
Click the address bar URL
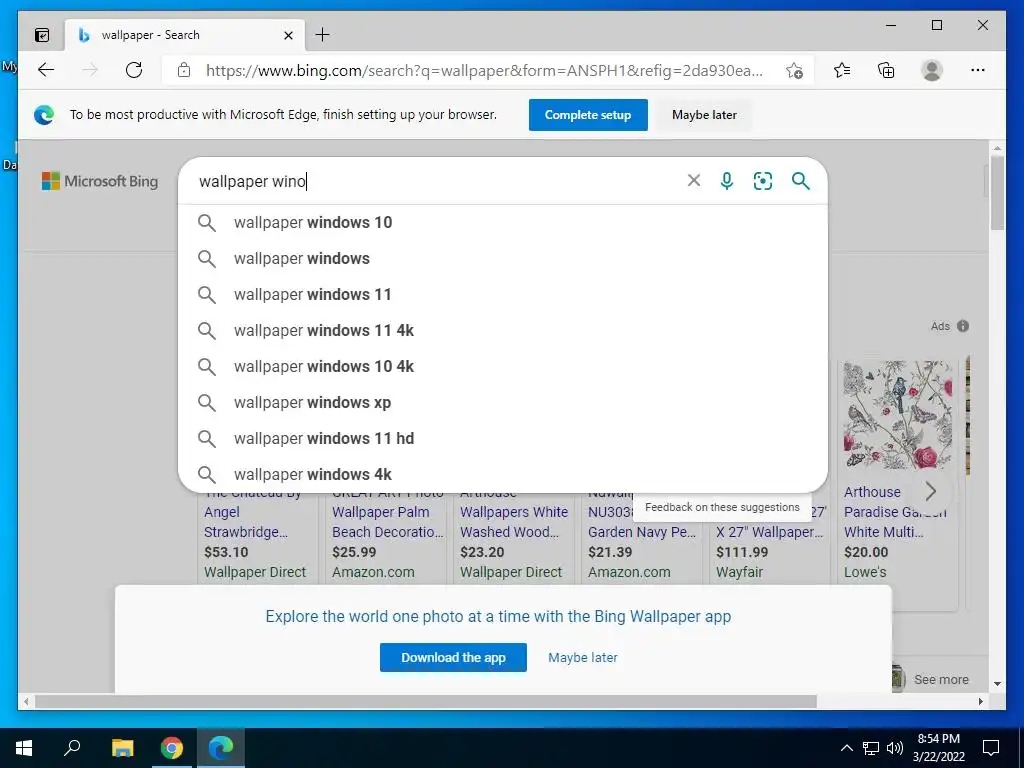coord(484,71)
